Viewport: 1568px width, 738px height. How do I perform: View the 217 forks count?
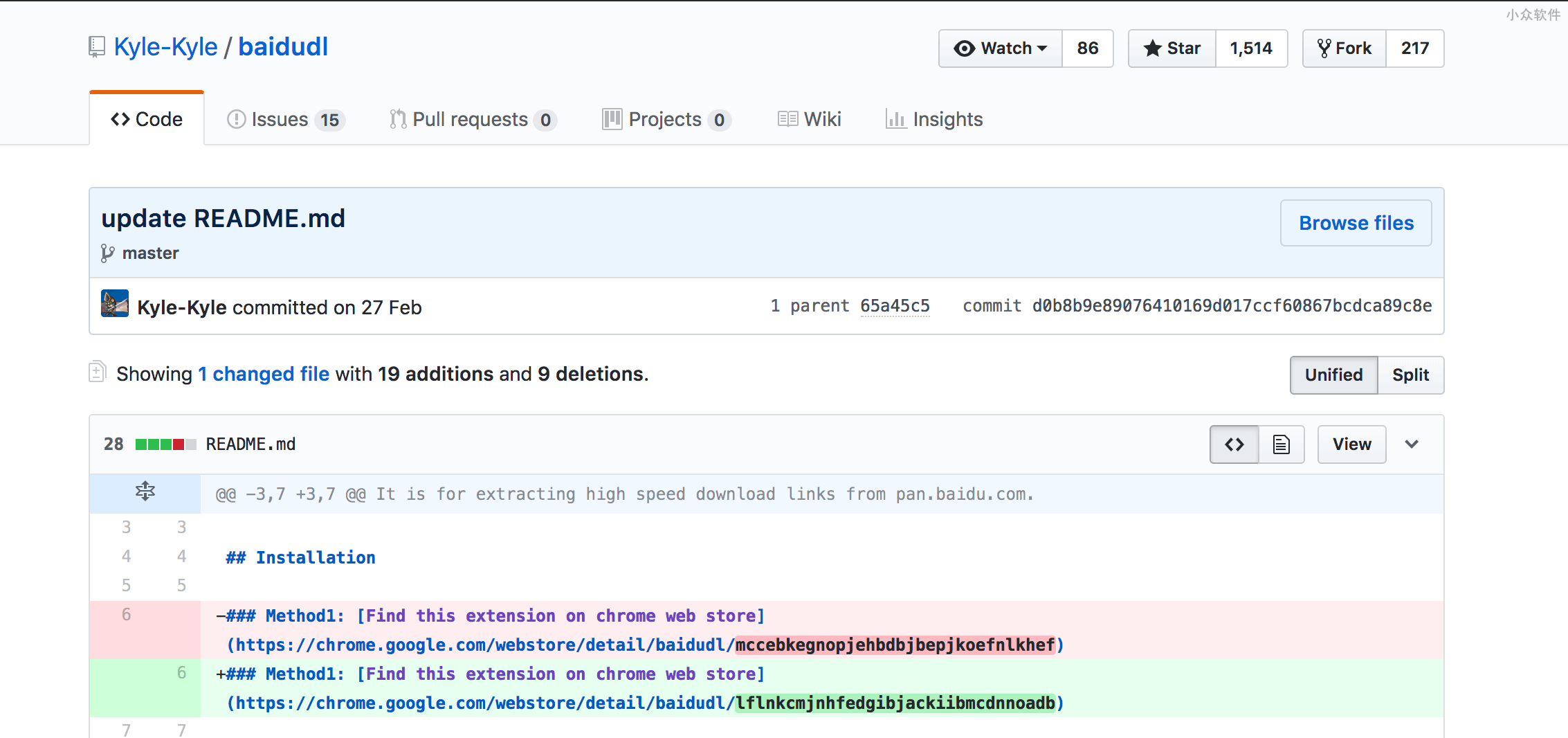click(x=1415, y=48)
